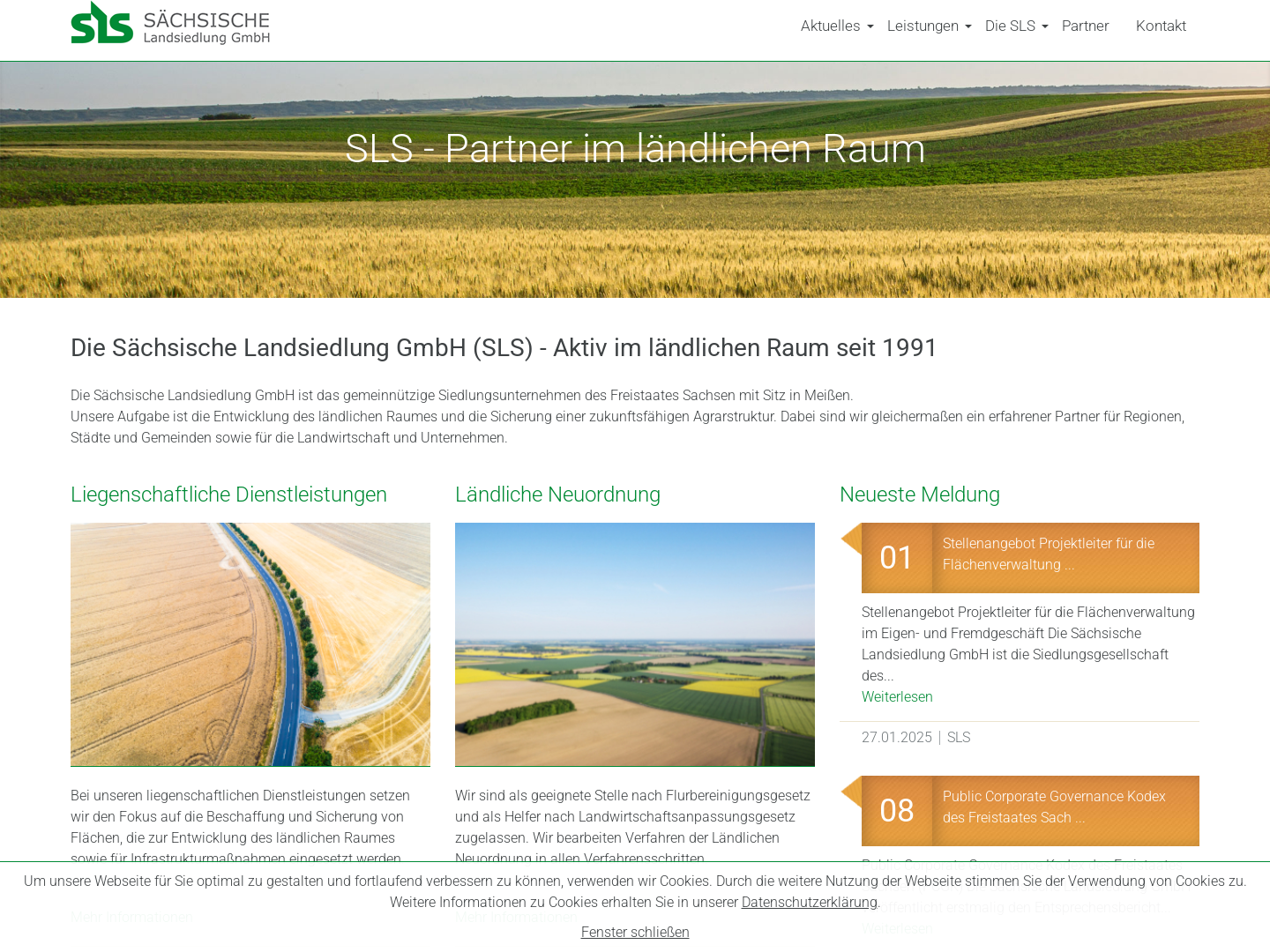The image size is (1270, 952).
Task: Close cookie banner via Fenster schließen
Action: coord(635,933)
